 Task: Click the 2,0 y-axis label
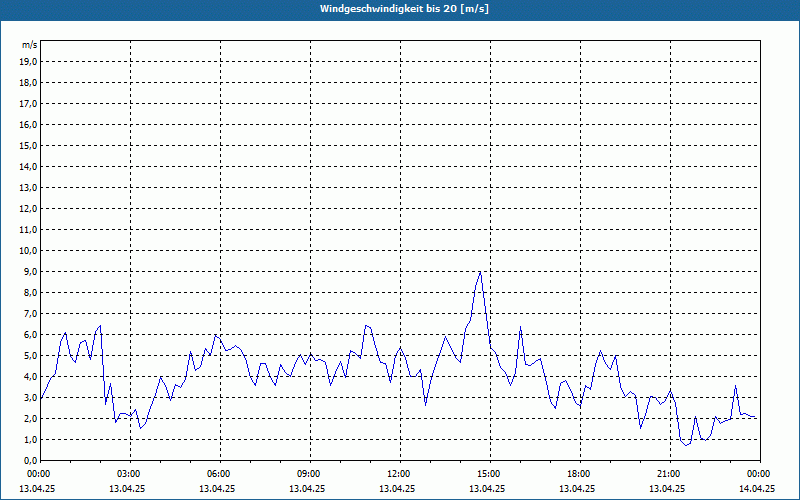coord(31,418)
